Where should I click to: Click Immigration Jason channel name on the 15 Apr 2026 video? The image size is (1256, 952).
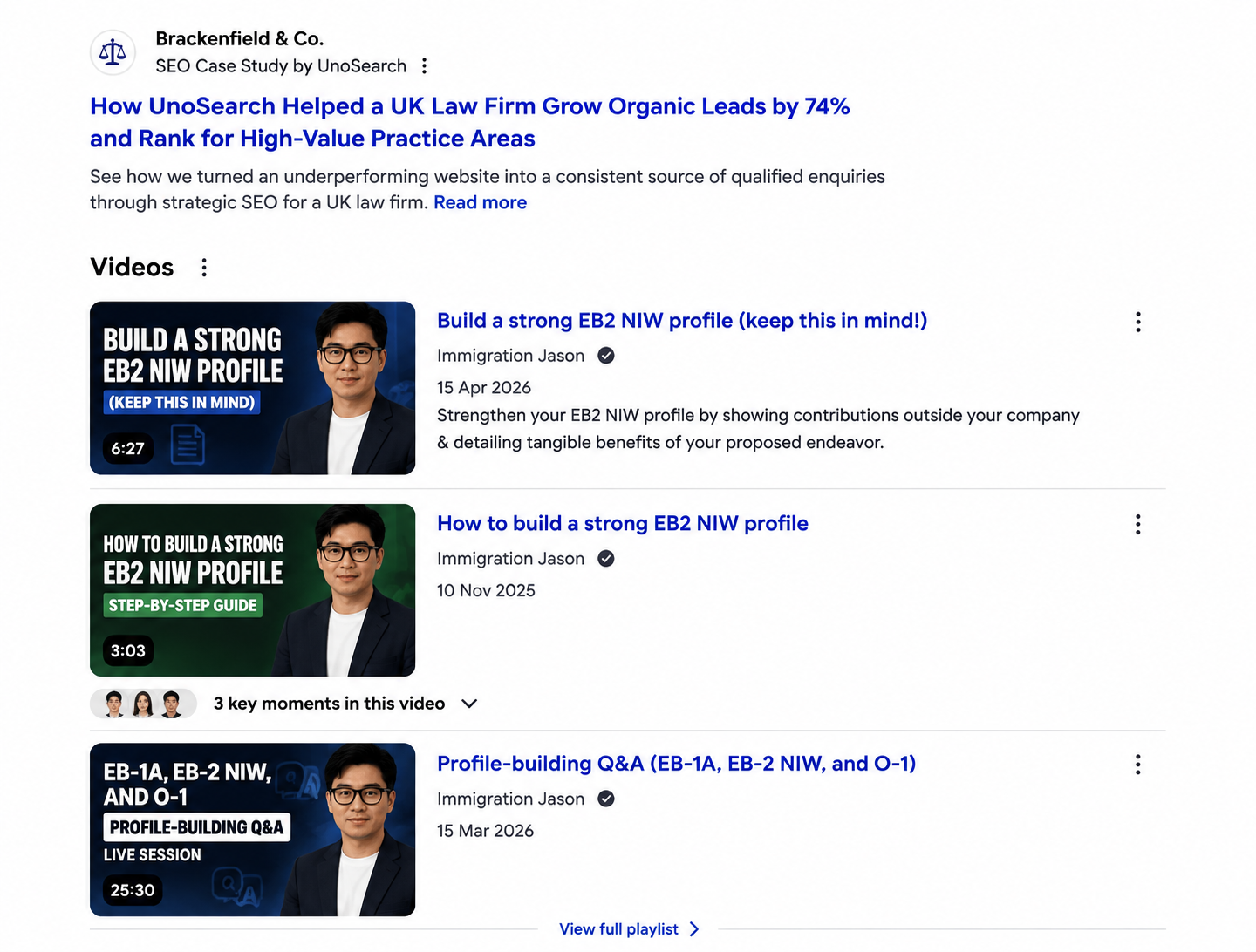pyautogui.click(x=510, y=356)
